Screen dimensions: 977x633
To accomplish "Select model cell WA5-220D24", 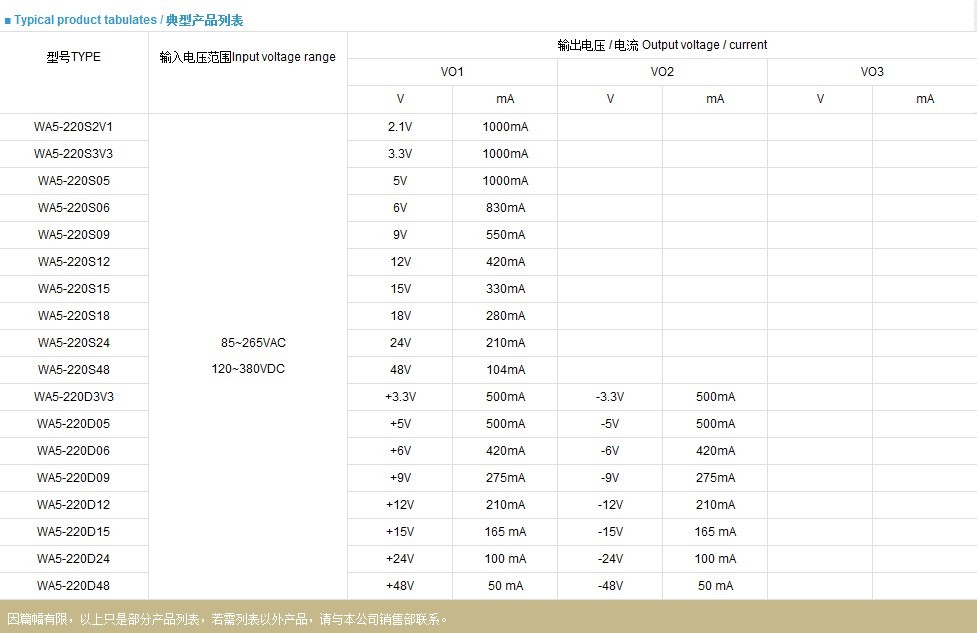I will pyautogui.click(x=74, y=558).
